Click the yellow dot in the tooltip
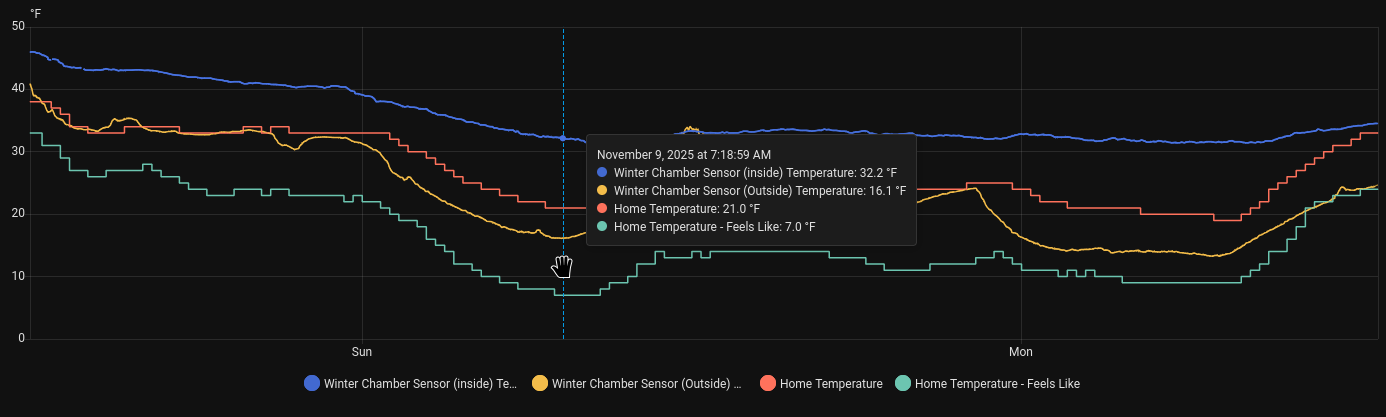The image size is (1386, 417). point(602,190)
